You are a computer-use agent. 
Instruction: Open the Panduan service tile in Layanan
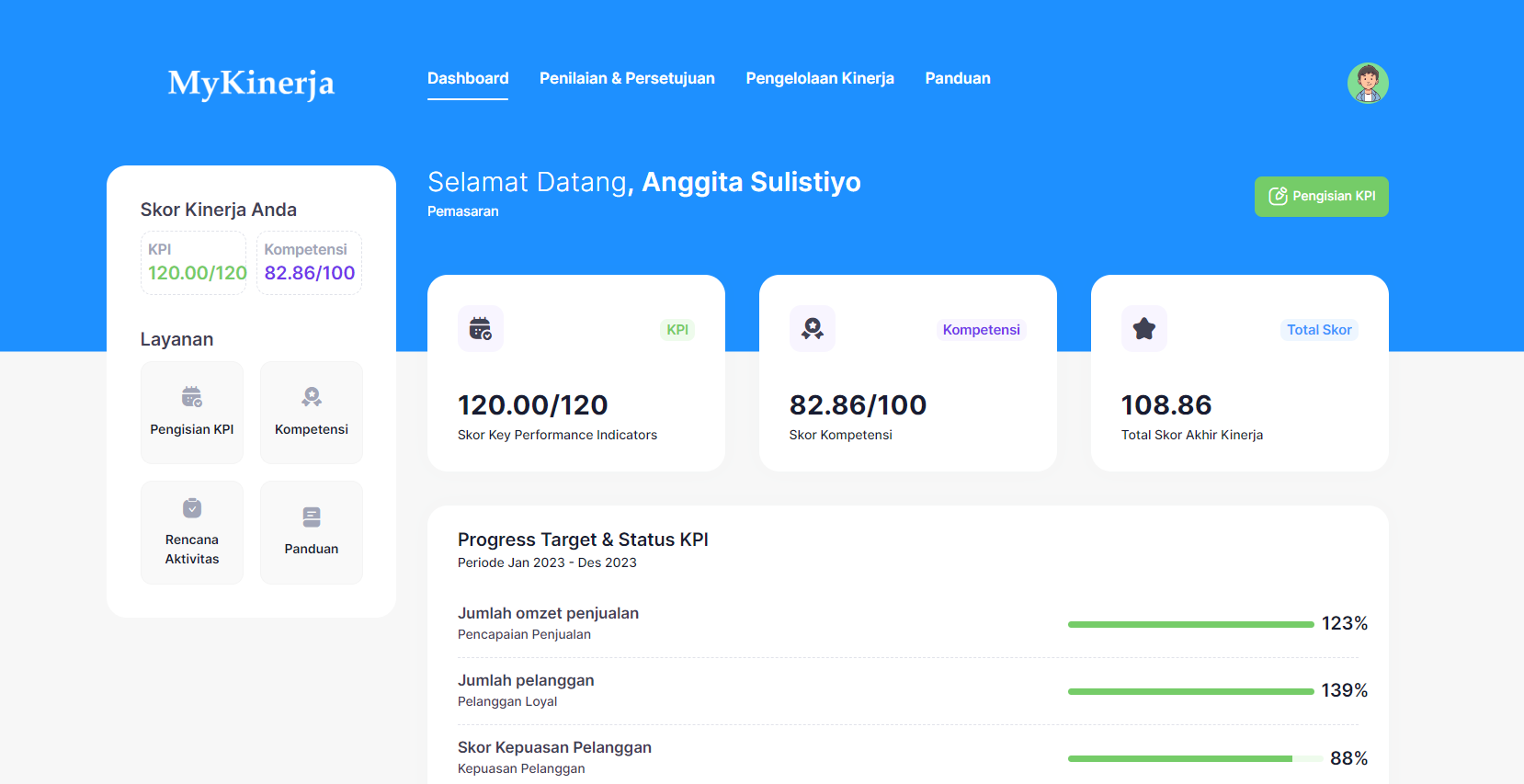pos(312,532)
